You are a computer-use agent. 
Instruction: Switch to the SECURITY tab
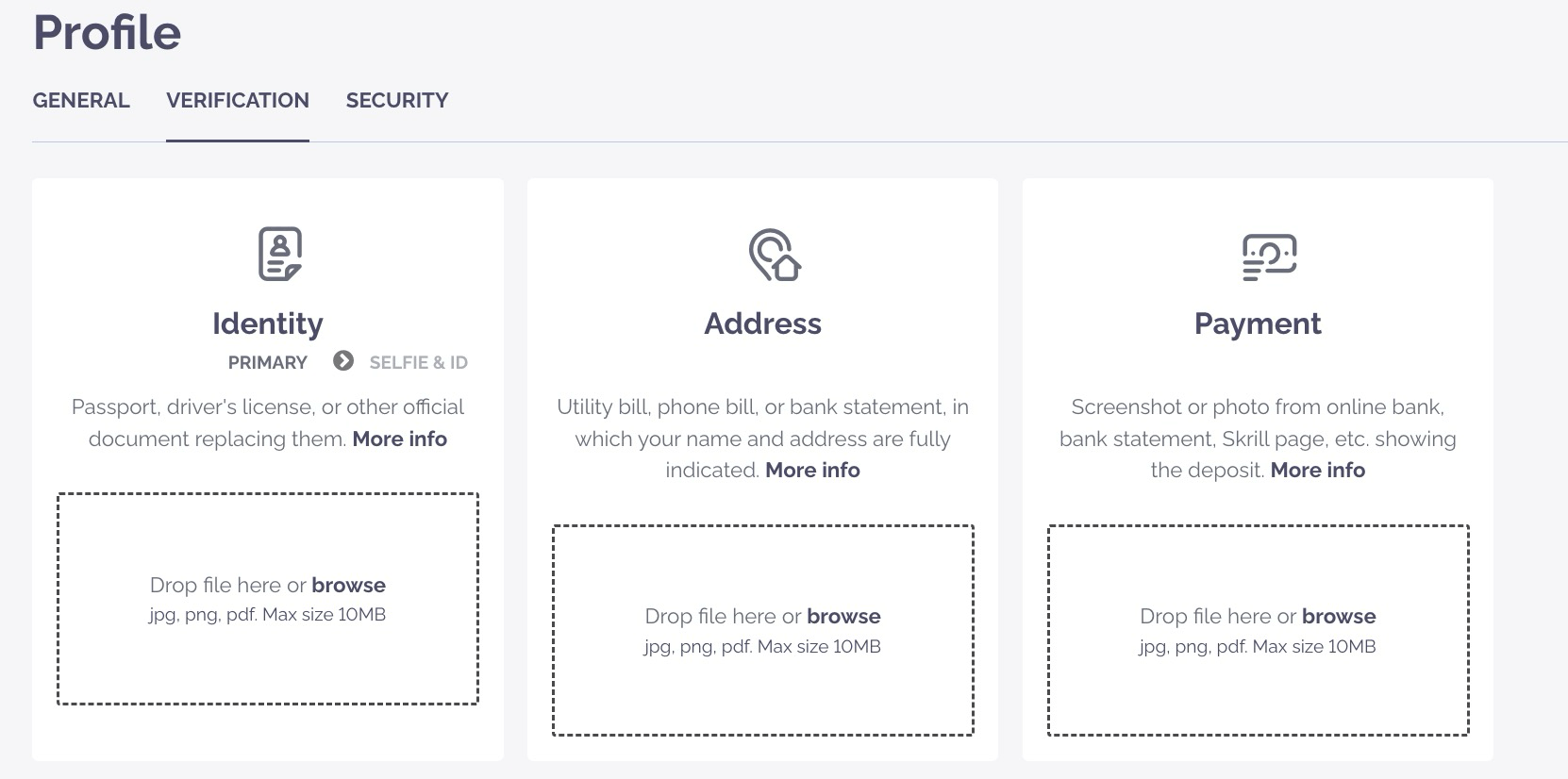397,101
